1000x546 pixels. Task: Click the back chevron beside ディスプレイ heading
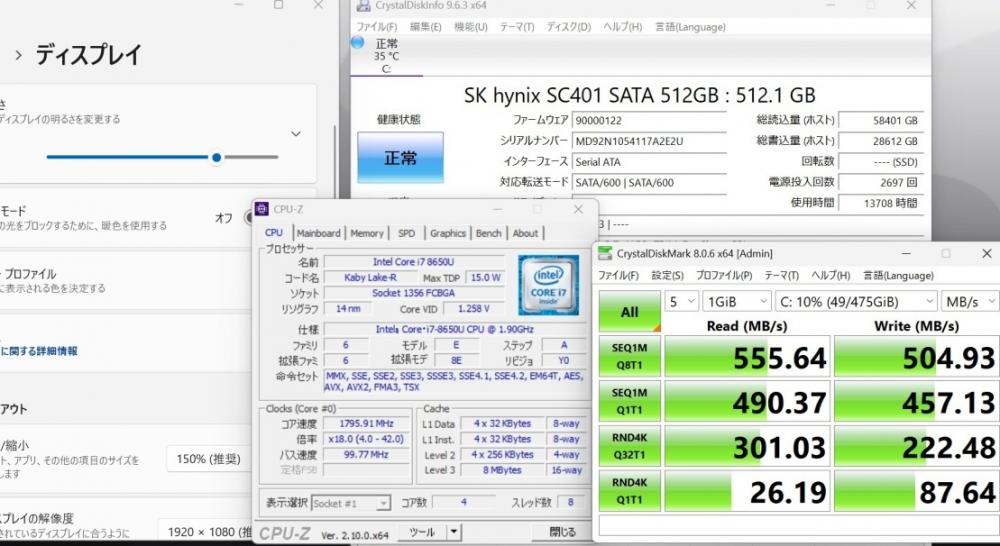(18, 55)
